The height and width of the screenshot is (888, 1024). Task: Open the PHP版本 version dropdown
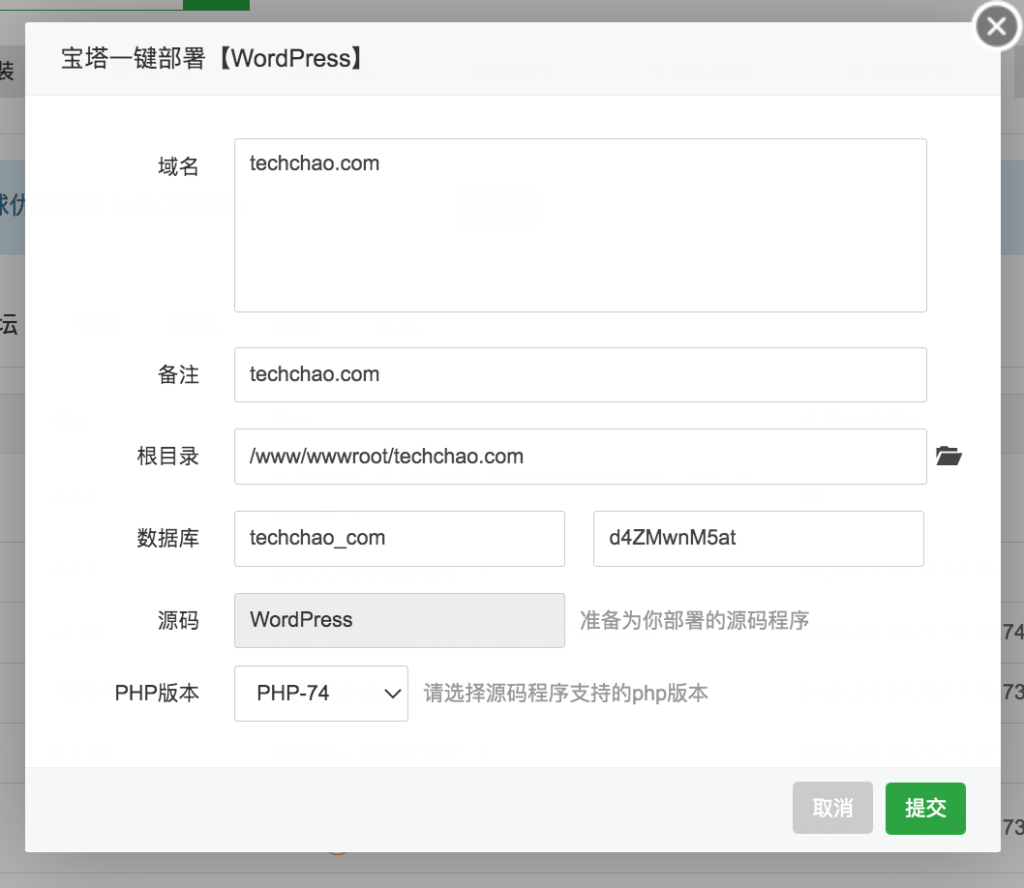pyautogui.click(x=321, y=693)
